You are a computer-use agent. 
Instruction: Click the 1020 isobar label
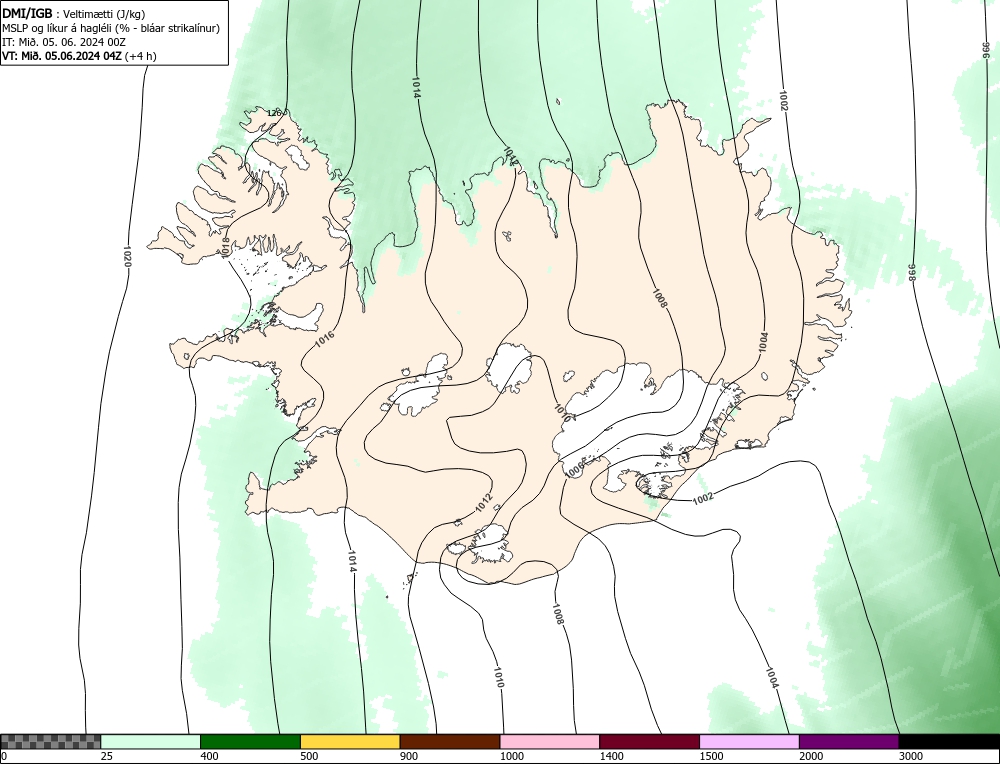click(x=127, y=256)
